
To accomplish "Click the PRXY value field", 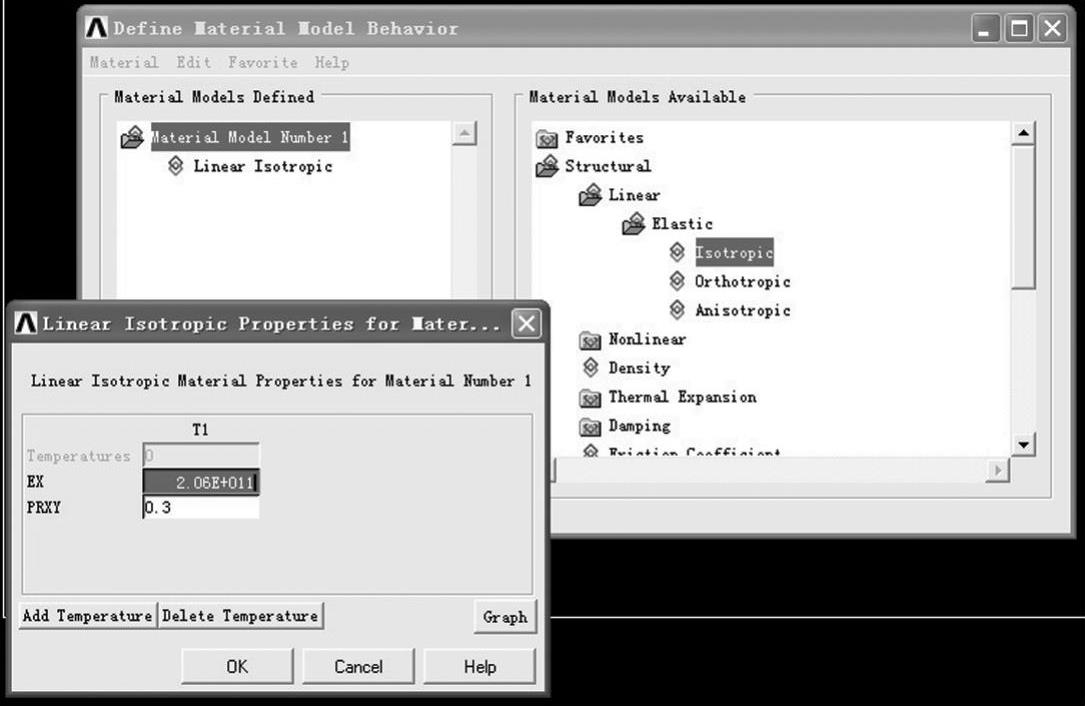I will pos(201,507).
